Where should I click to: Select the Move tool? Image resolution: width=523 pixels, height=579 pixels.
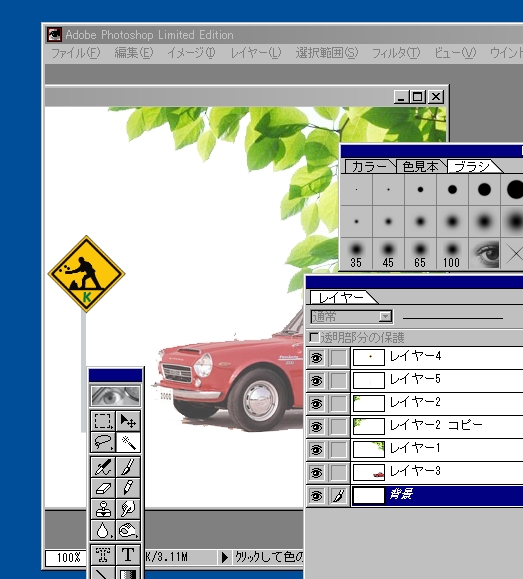tap(128, 421)
